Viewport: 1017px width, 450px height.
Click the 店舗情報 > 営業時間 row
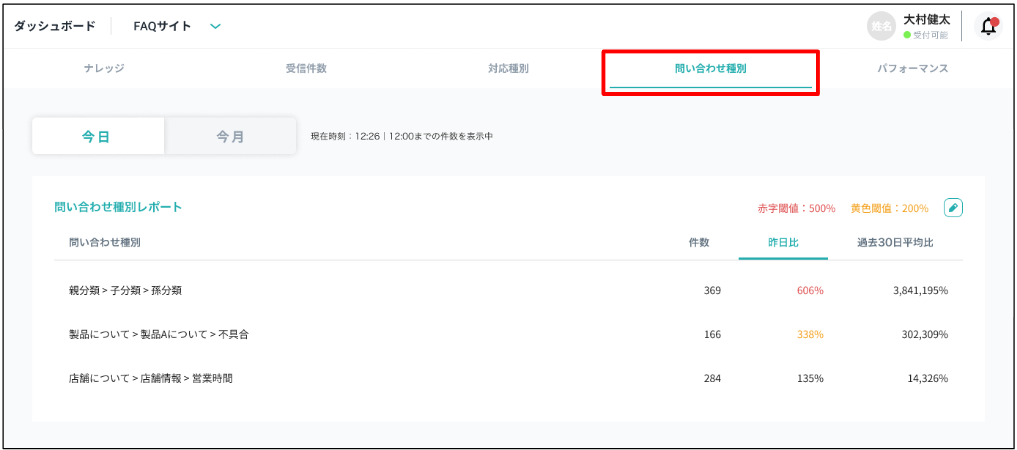pyautogui.click(x=151, y=378)
